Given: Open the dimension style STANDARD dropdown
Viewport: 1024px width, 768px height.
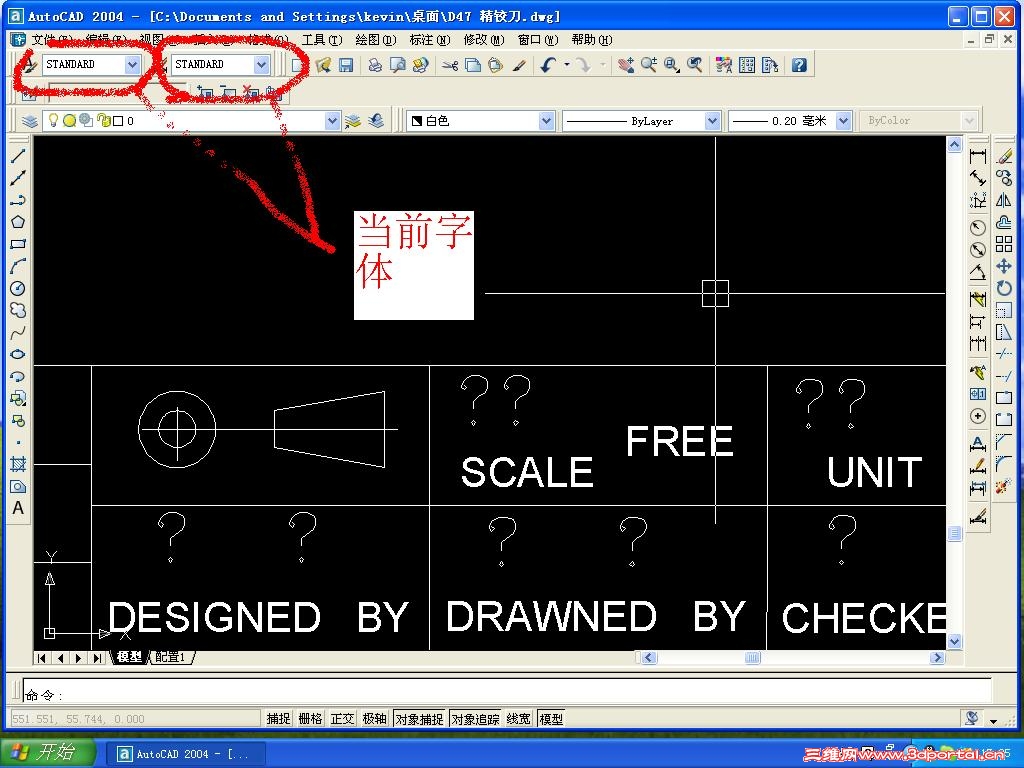Looking at the screenshot, I should point(261,64).
